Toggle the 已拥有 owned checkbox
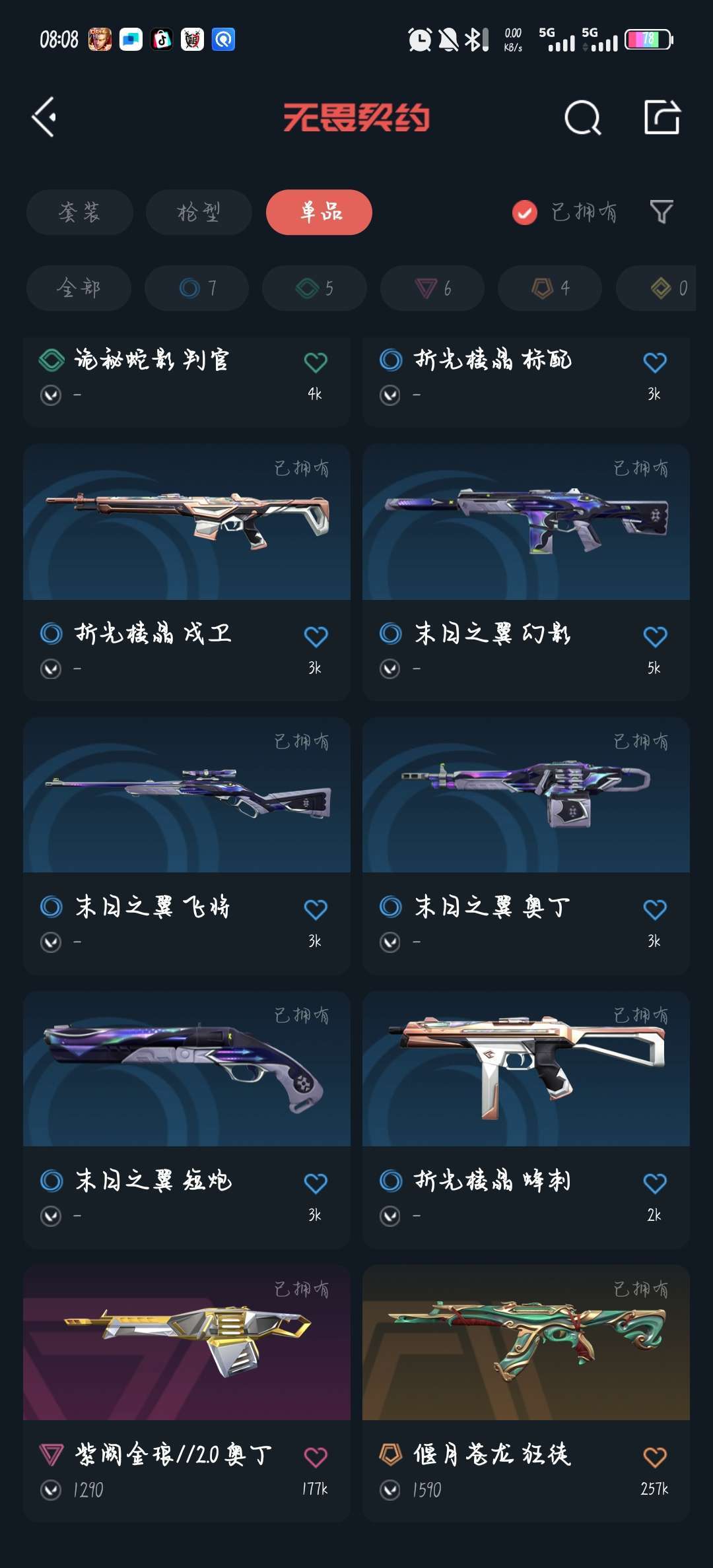Image resolution: width=713 pixels, height=1568 pixels. [525, 212]
